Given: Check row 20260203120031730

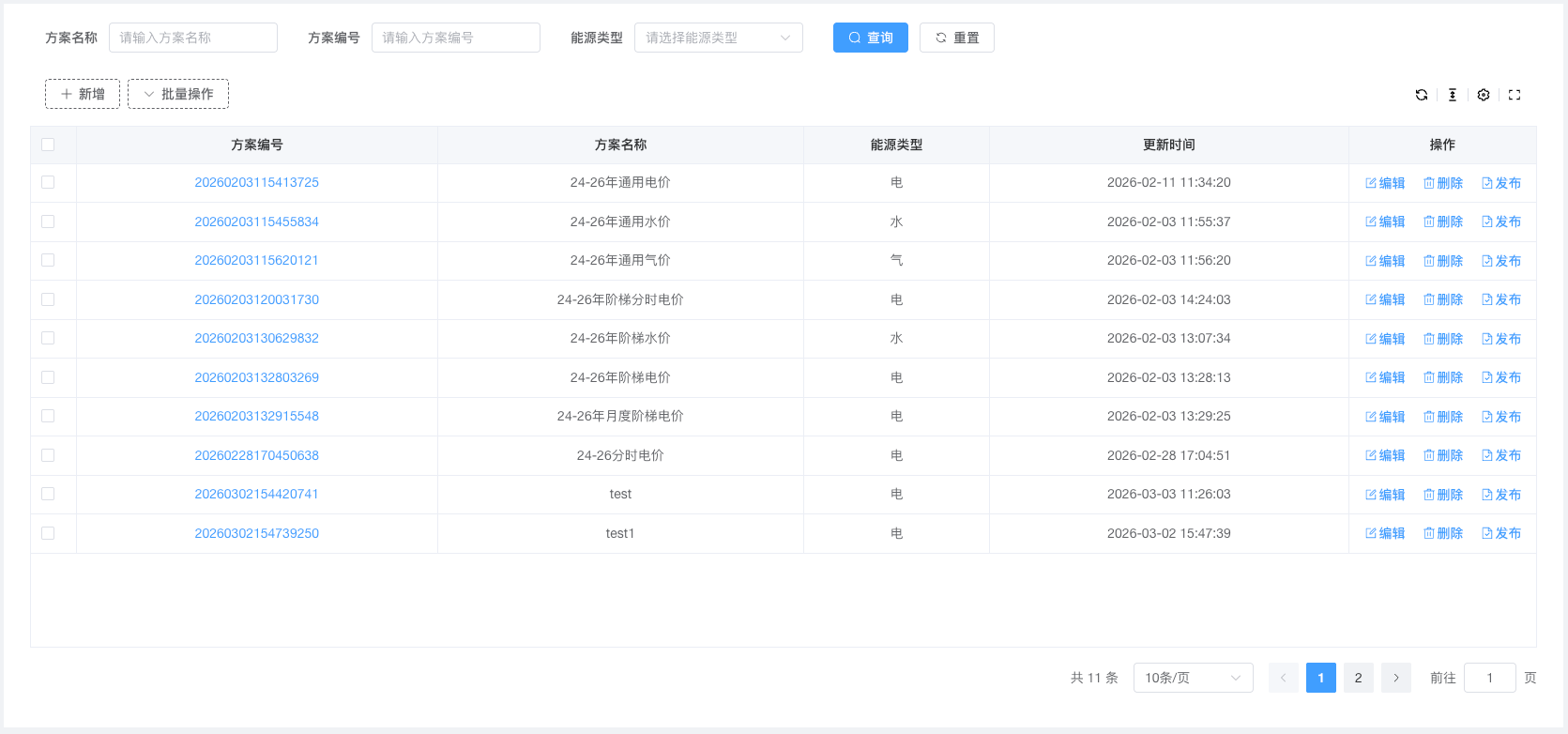Looking at the screenshot, I should (48, 299).
